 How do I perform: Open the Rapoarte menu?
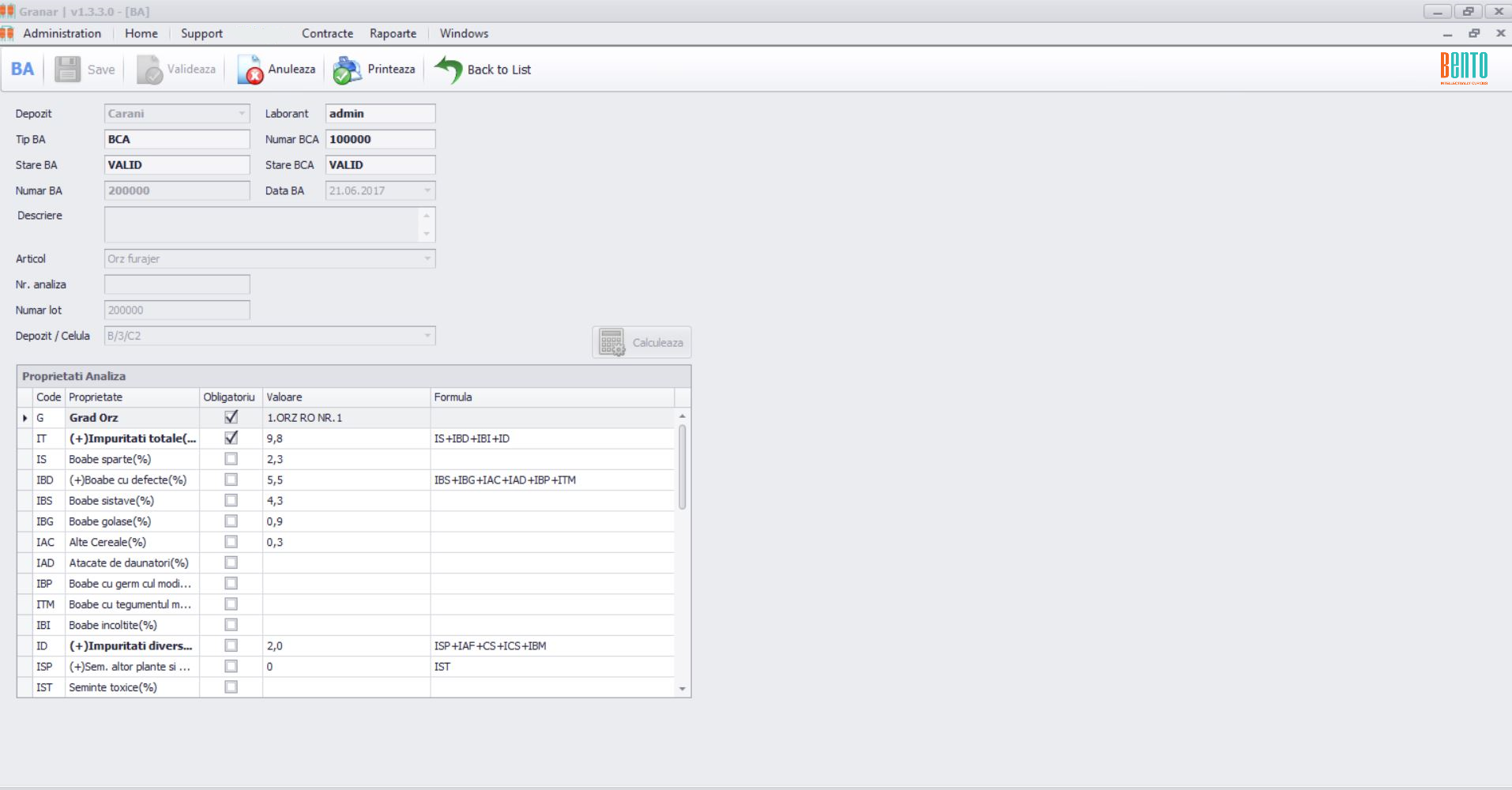(393, 33)
